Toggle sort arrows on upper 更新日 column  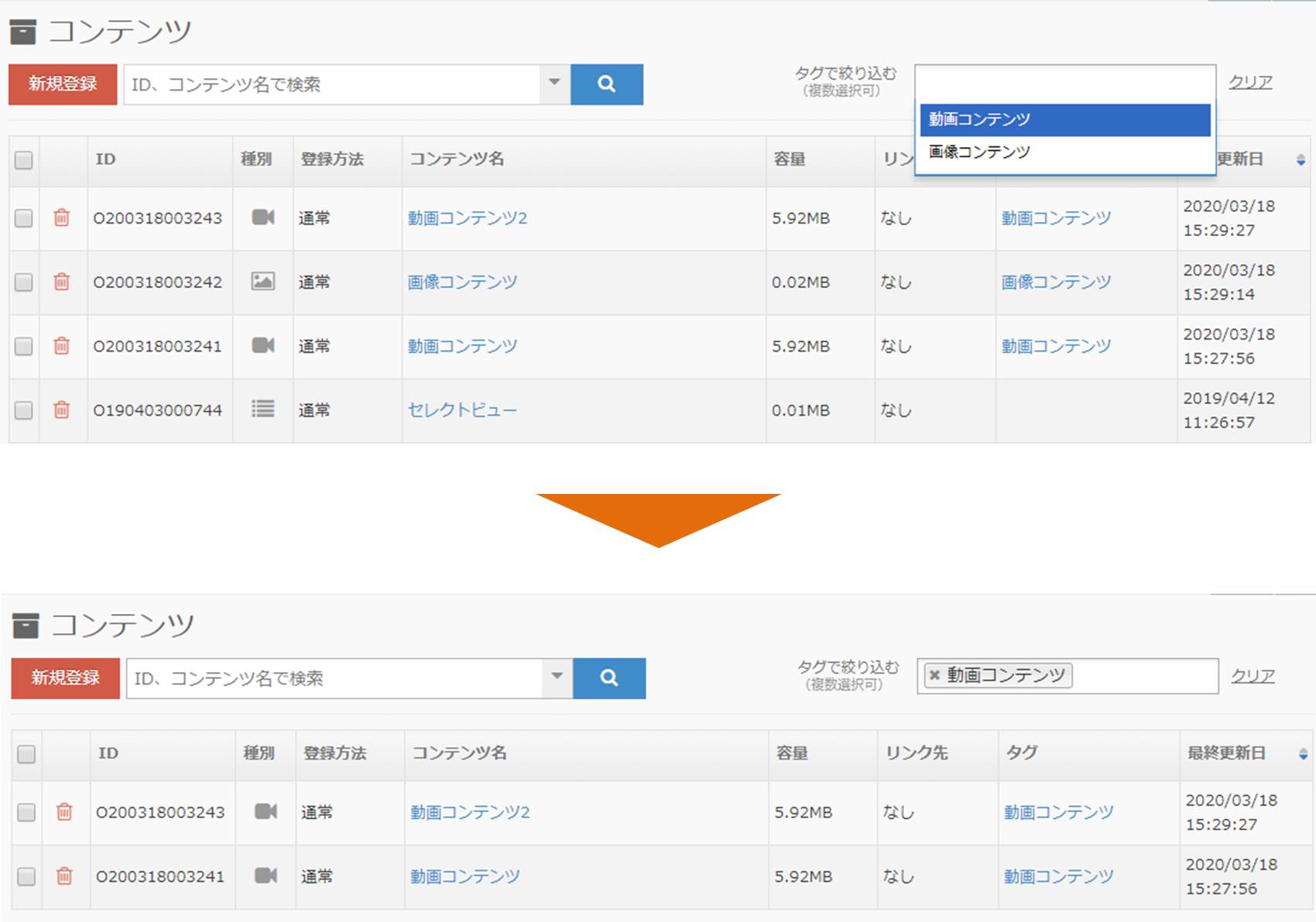pos(1301,159)
